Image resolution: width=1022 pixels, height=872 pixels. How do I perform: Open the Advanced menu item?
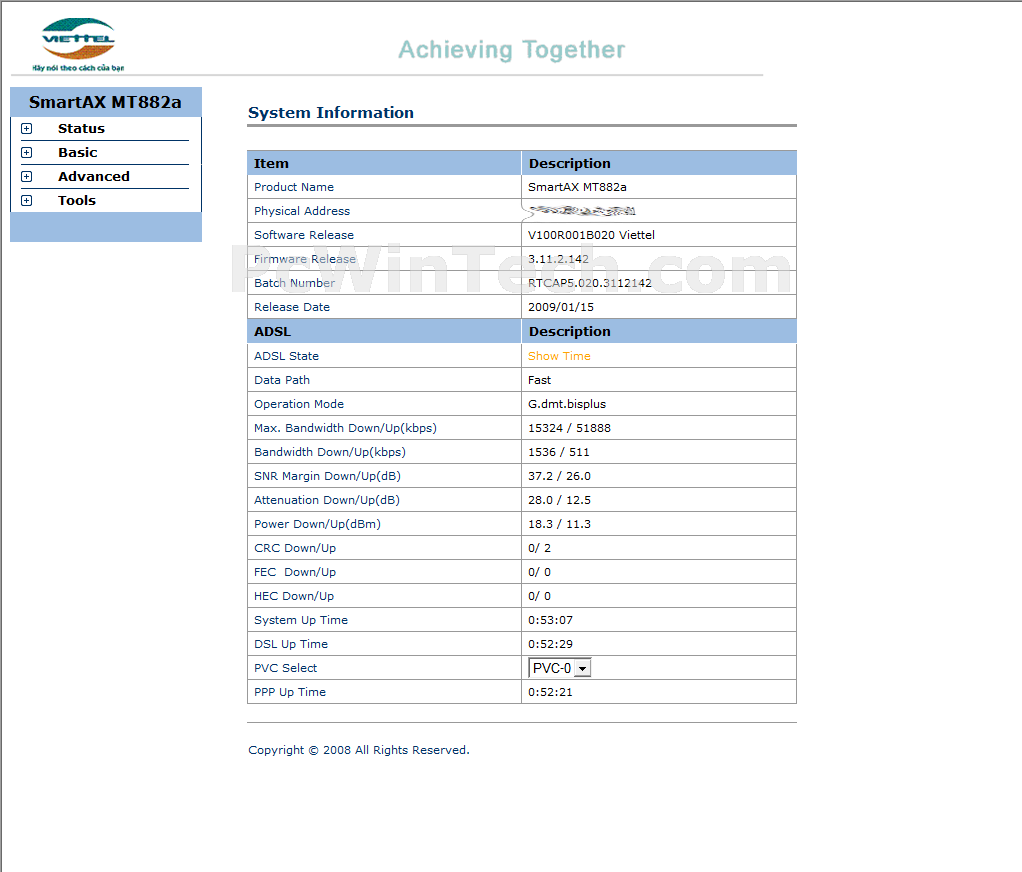94,177
